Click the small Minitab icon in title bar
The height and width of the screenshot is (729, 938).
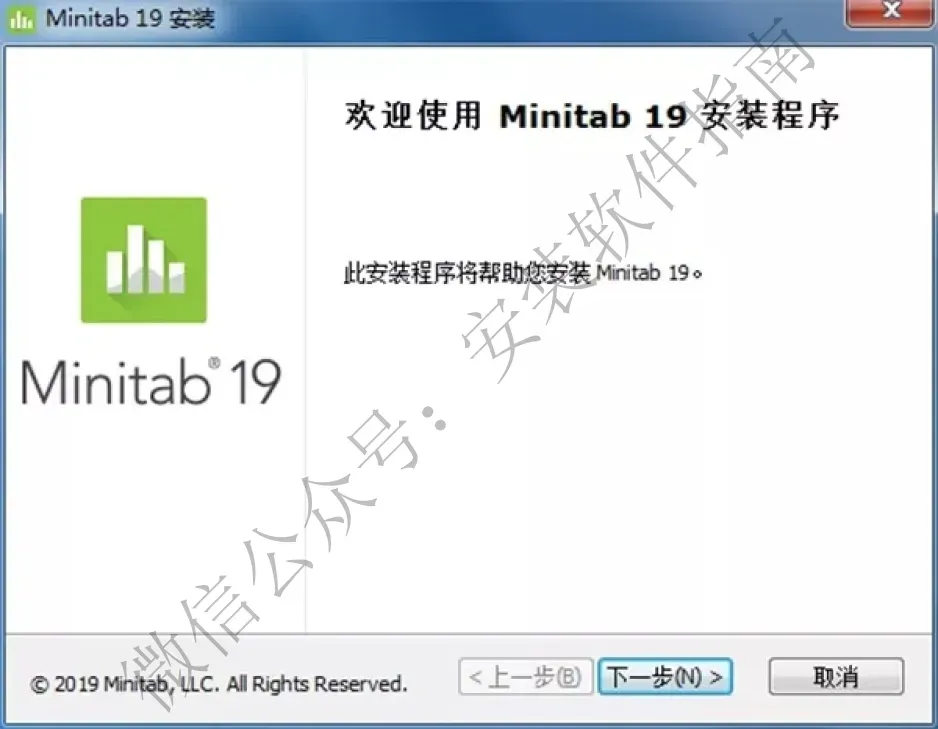[x=22, y=18]
